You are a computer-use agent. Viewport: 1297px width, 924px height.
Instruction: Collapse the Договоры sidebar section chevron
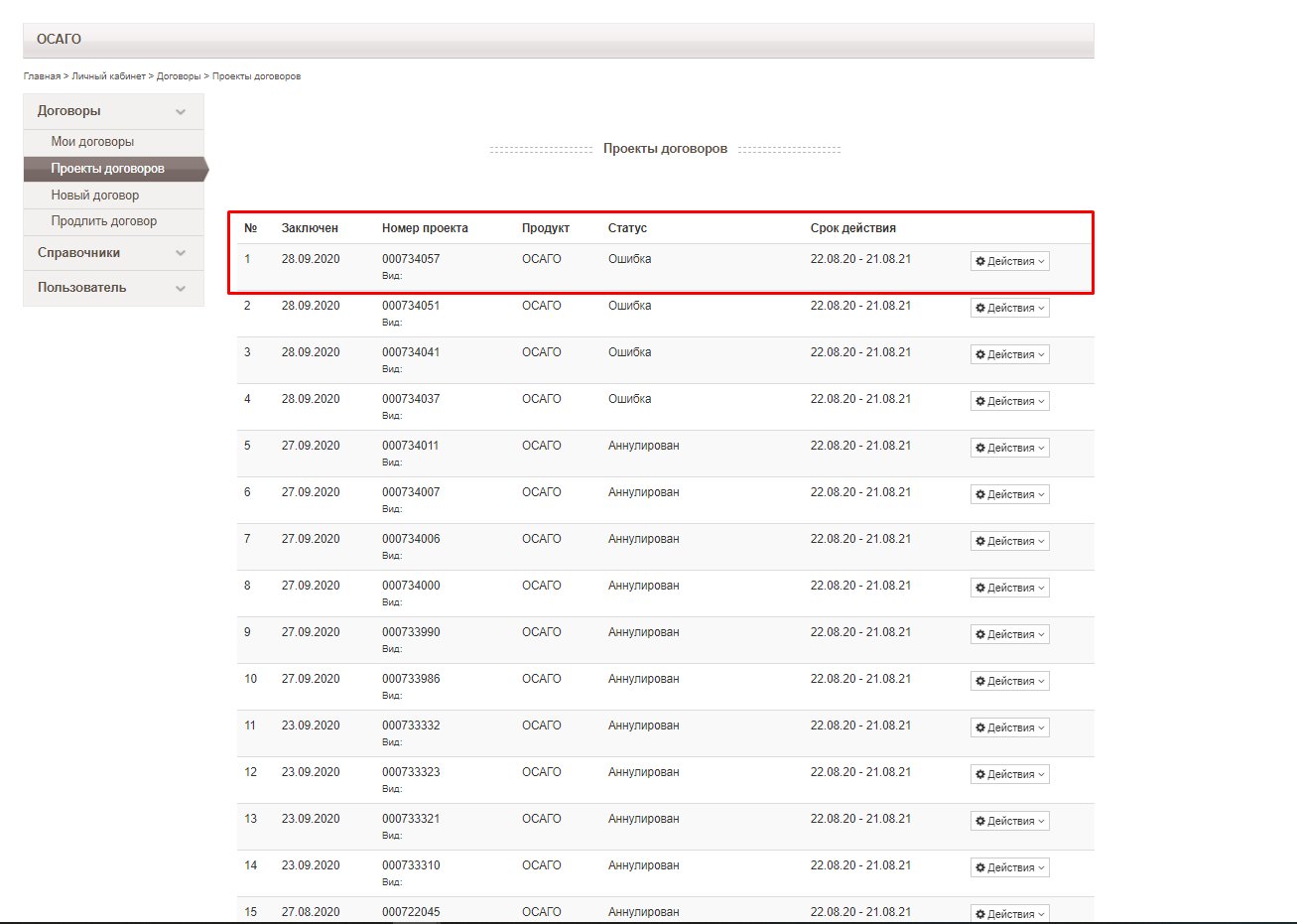pyautogui.click(x=181, y=112)
